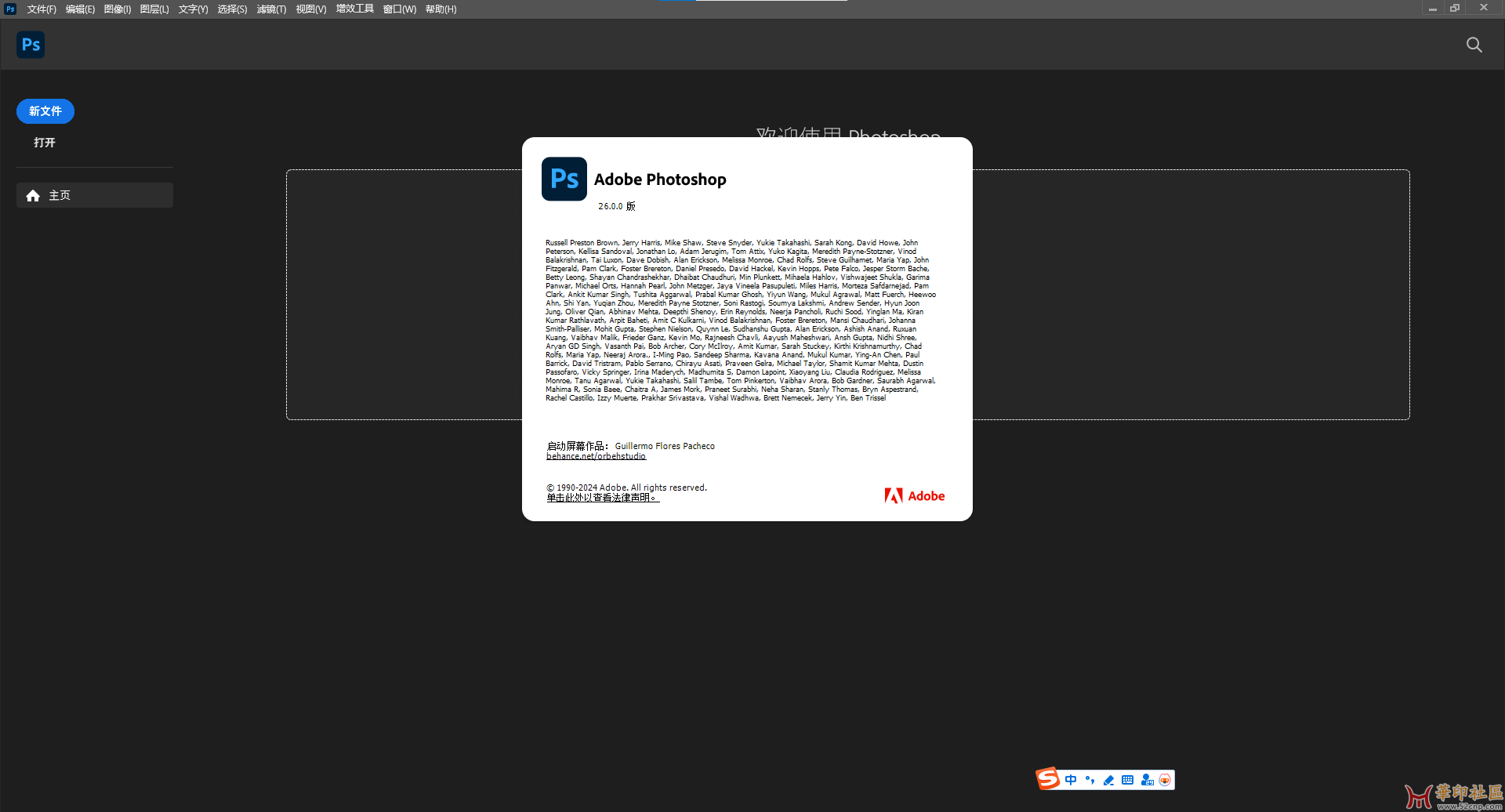Open search with the magnifier icon
The height and width of the screenshot is (812, 1505).
[1474, 45]
